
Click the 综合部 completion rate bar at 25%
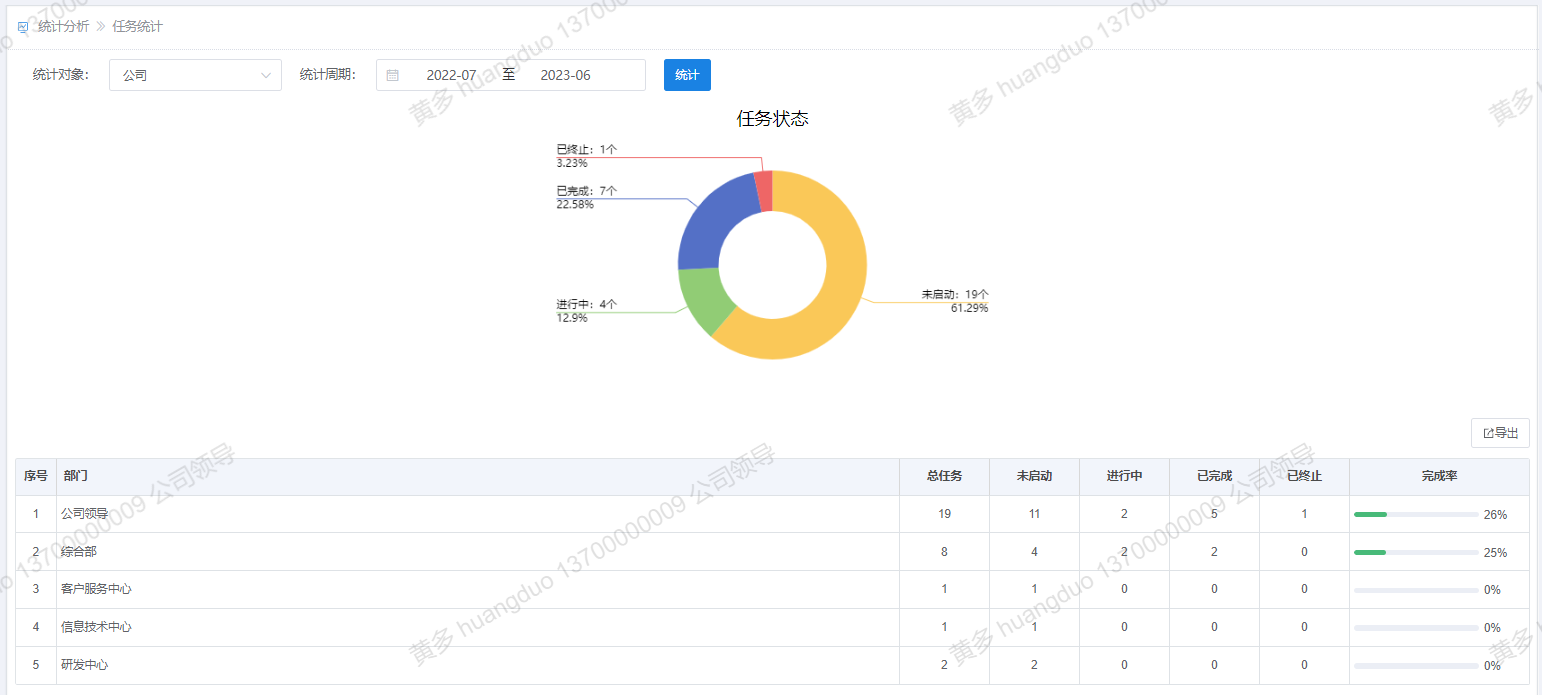1416,552
